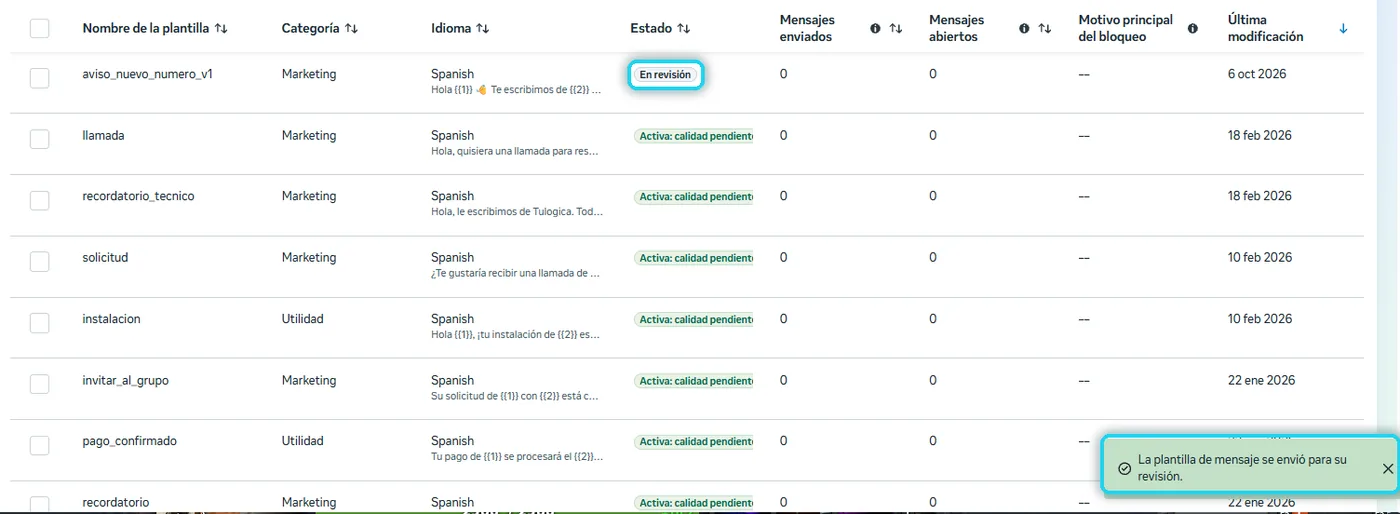
Task: Select date 10 feb 2026 in solicitud row
Action: coord(1260,257)
